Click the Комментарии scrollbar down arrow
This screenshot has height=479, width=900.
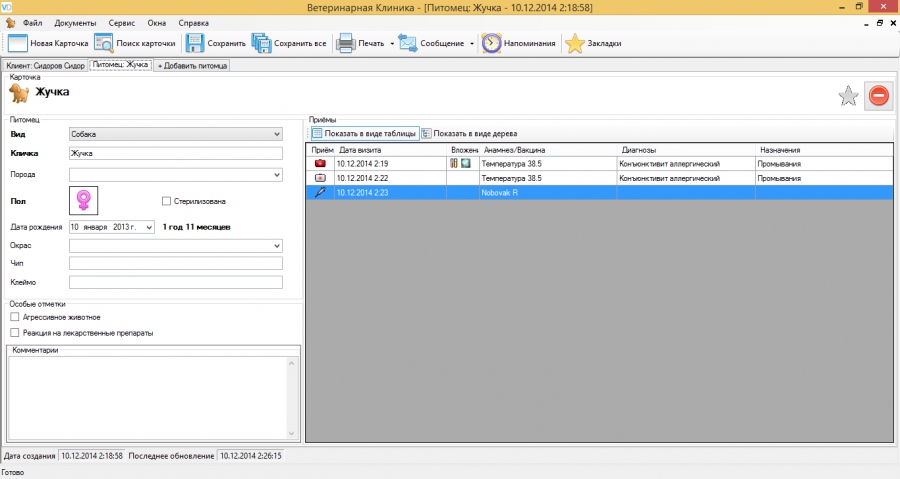292,433
